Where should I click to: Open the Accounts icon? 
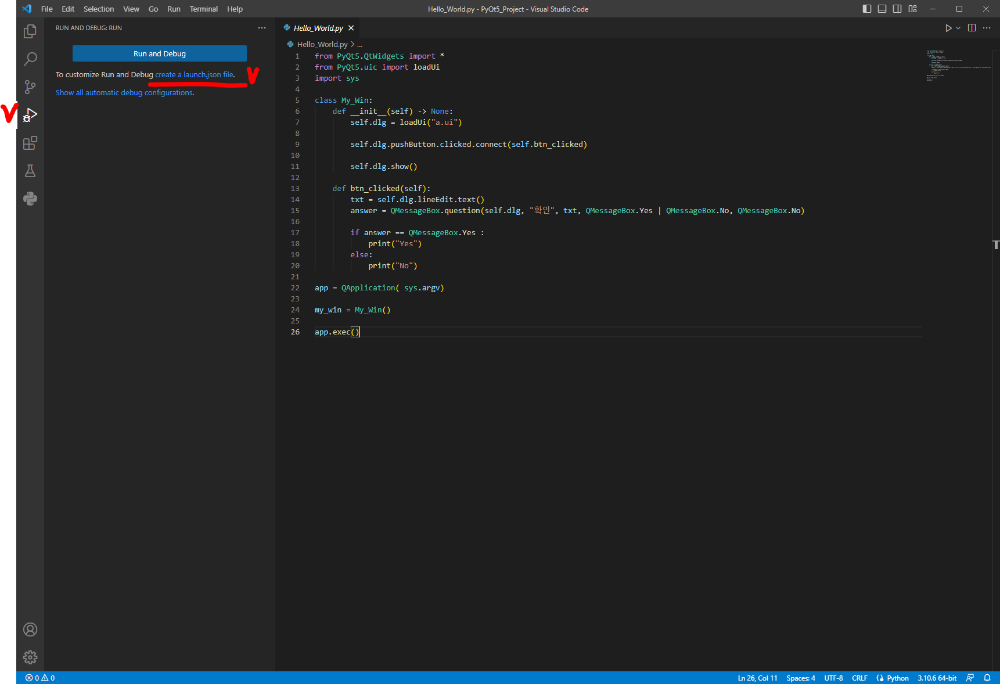pyautogui.click(x=30, y=629)
